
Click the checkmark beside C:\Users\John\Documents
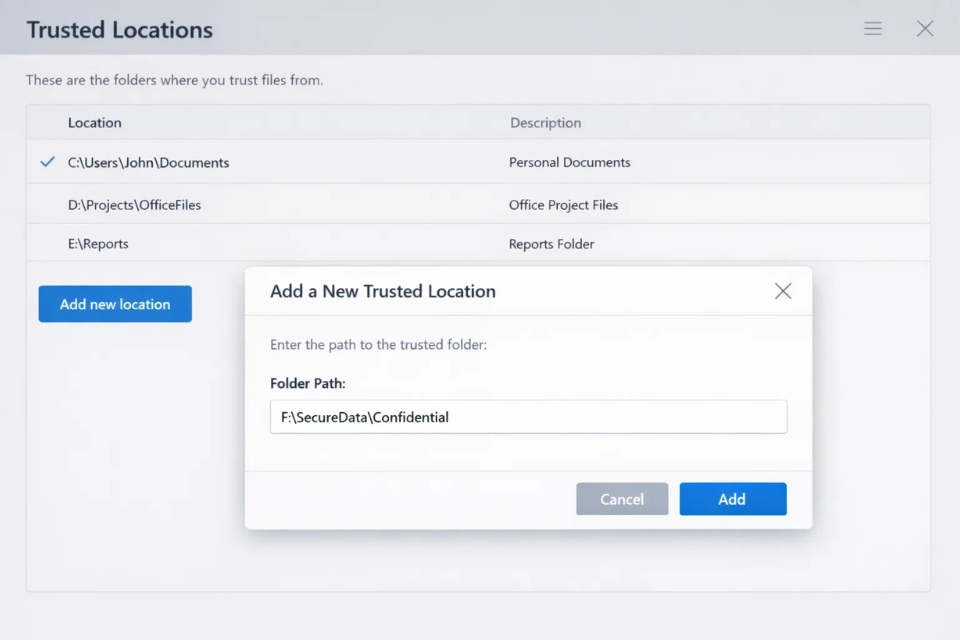47,161
